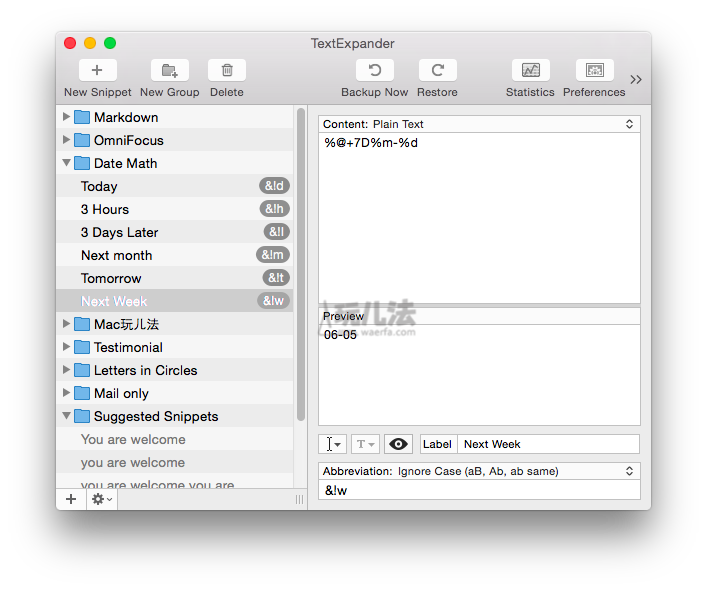Open the text format T dropdown
The height and width of the screenshot is (590, 707).
[x=365, y=444]
